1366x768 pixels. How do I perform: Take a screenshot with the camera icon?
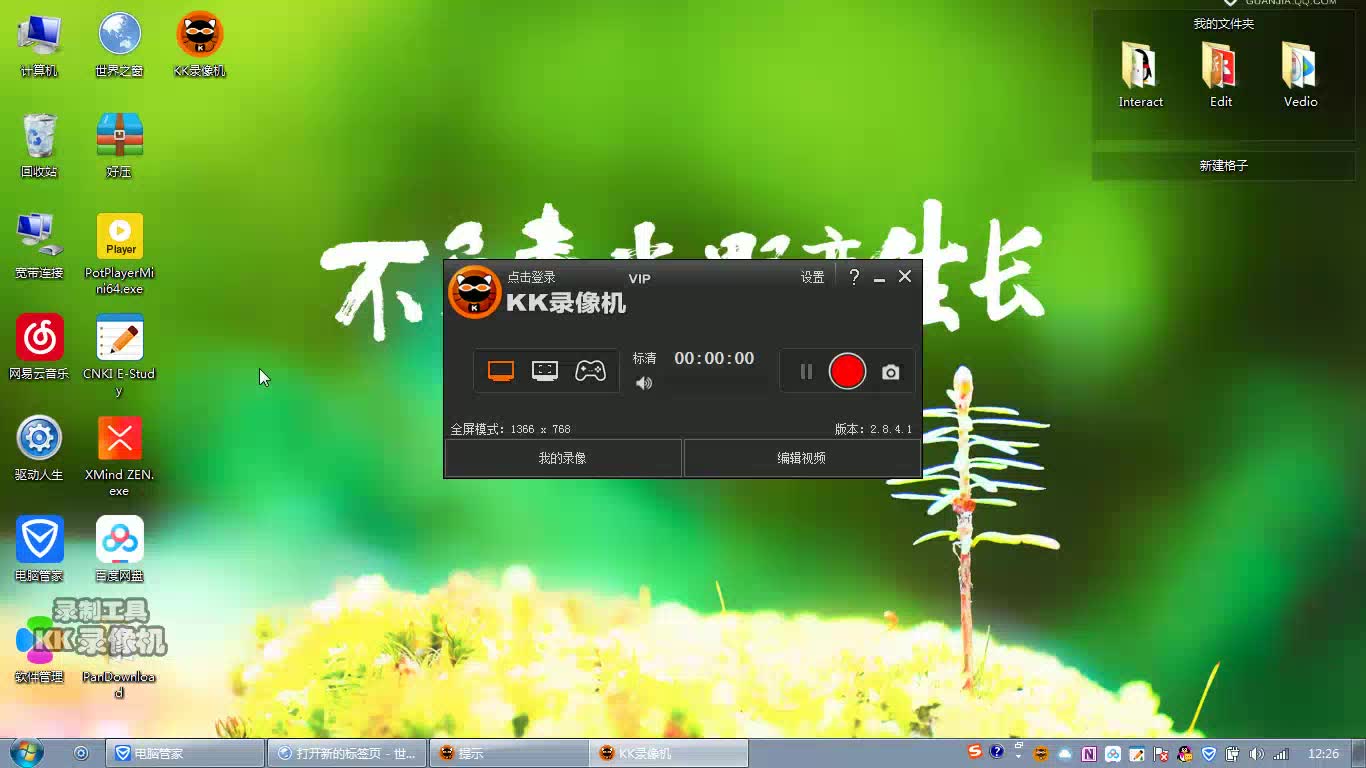[x=890, y=372]
